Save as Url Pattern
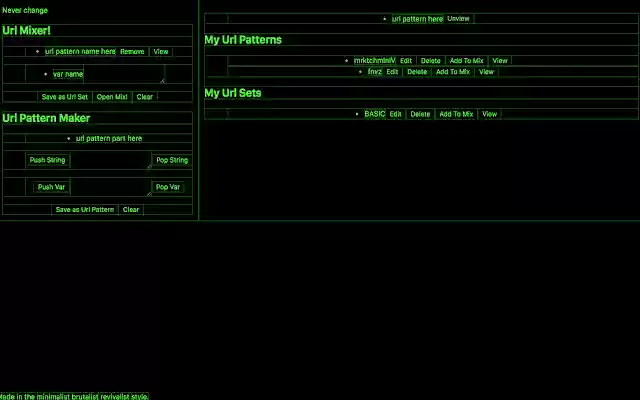Viewport: 640px width, 400px height. [x=84, y=210]
